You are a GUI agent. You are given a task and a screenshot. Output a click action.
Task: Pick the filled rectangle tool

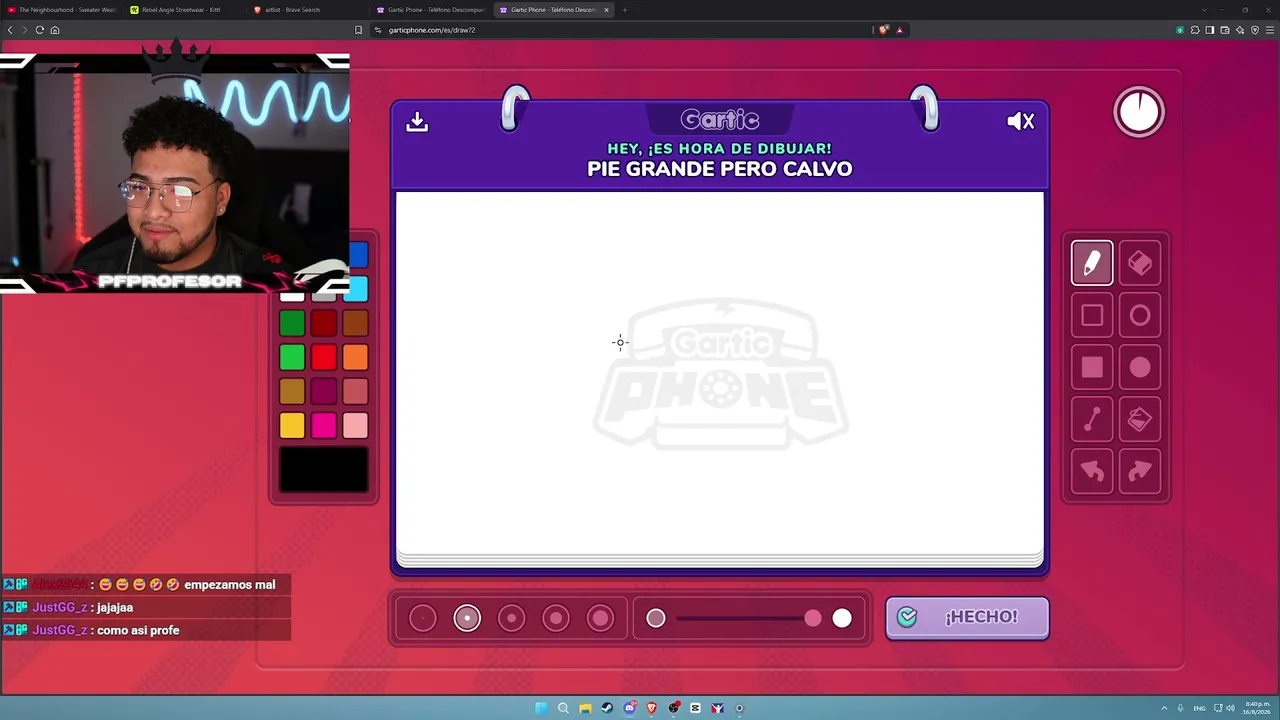pyautogui.click(x=1092, y=368)
